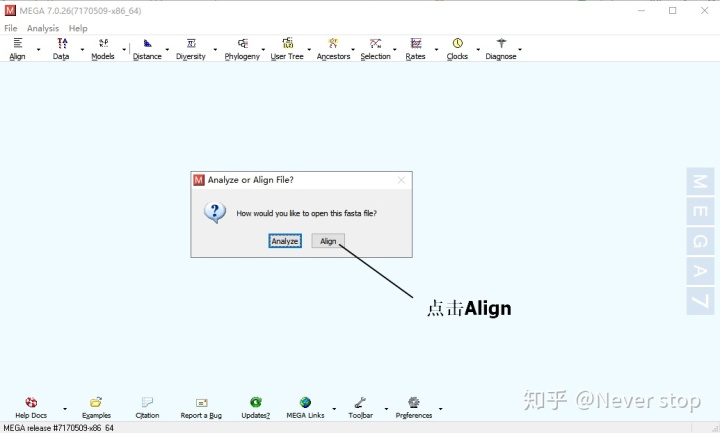Expand the Data dropdown arrow

coord(83,50)
